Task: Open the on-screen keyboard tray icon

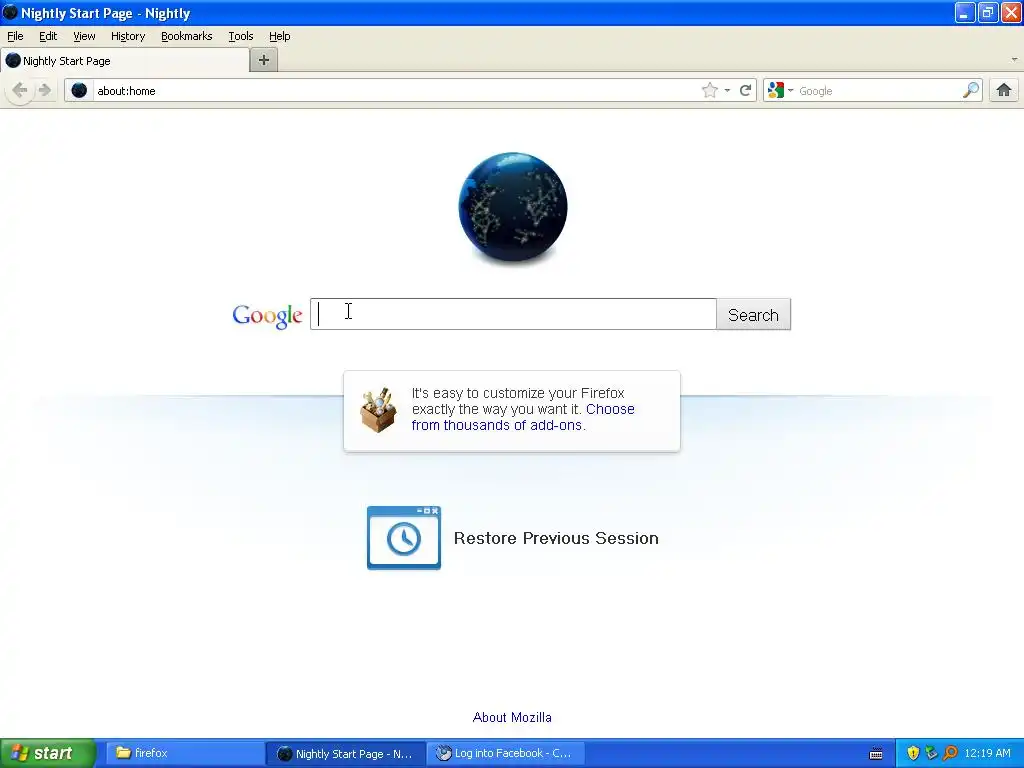Action: tap(876, 754)
